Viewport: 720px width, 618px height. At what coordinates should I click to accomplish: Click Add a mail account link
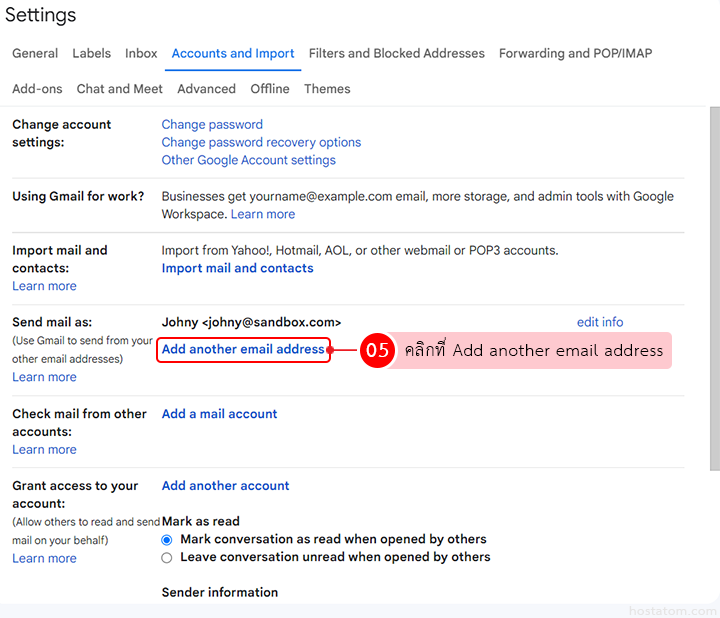click(x=219, y=413)
